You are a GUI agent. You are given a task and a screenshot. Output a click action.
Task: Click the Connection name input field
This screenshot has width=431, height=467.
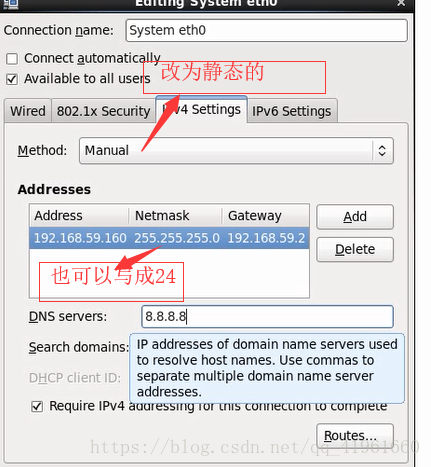266,30
